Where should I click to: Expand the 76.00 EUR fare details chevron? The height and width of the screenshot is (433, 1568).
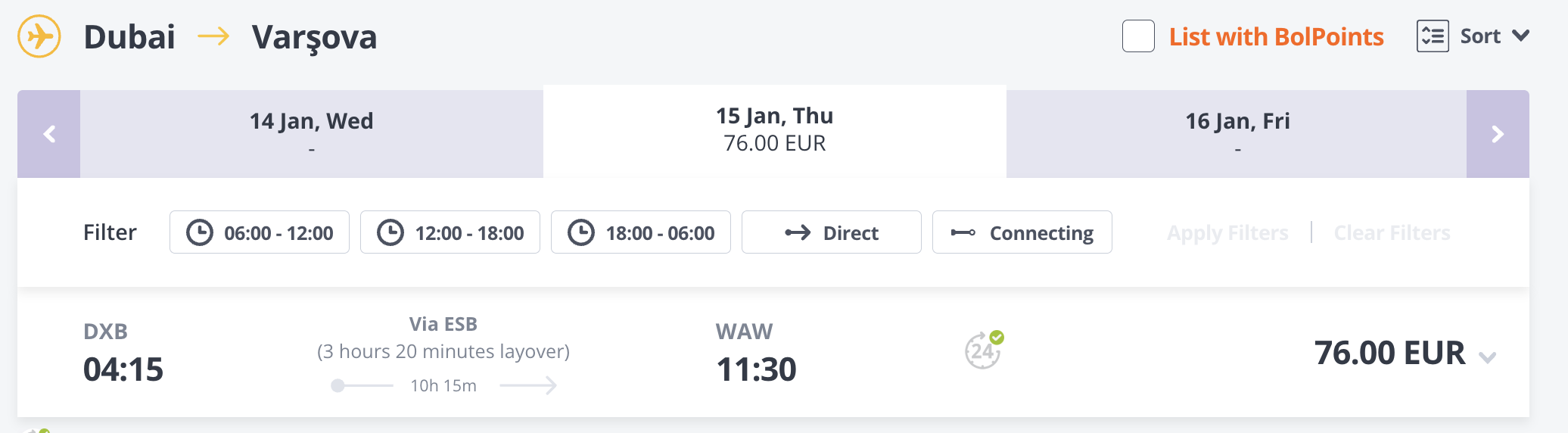1487,357
